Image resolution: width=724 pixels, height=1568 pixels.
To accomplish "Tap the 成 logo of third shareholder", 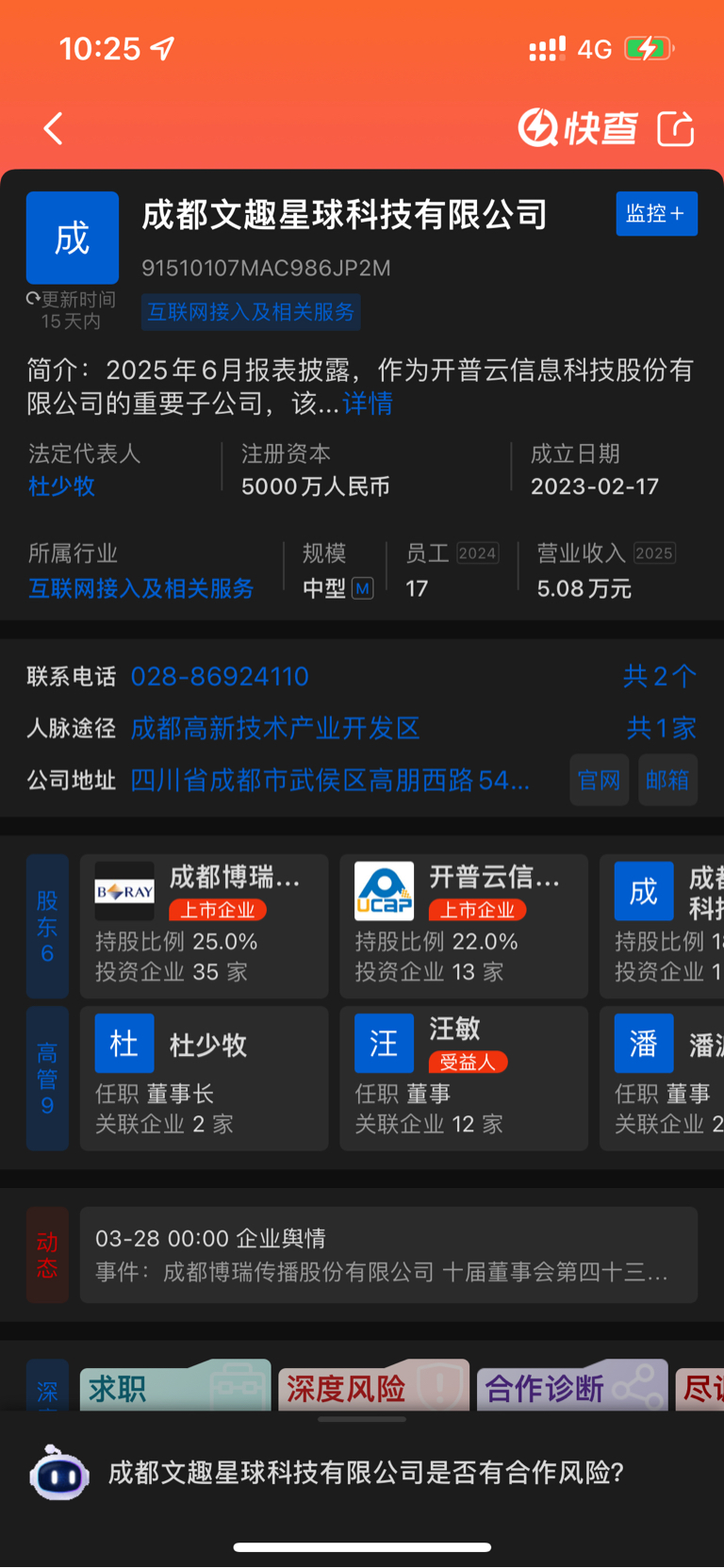I will 644,891.
